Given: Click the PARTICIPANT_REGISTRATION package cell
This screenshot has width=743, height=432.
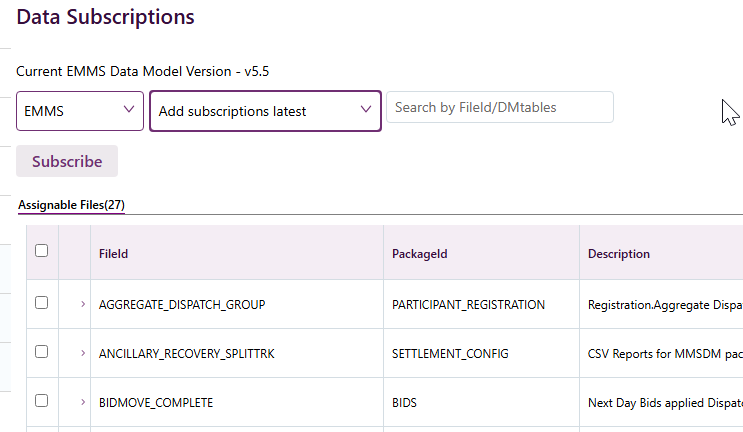Looking at the screenshot, I should pos(468,304).
